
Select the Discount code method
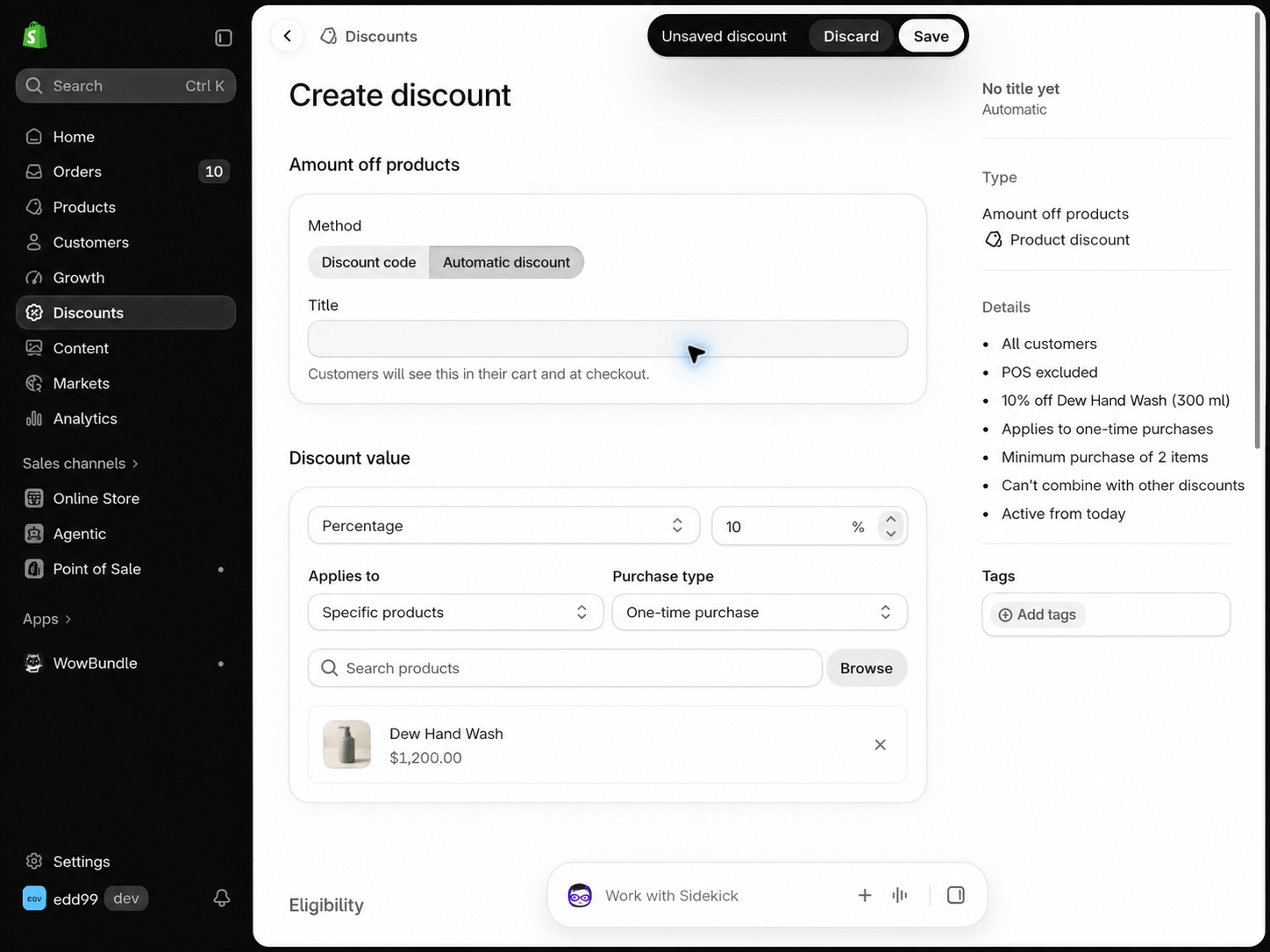coord(368,262)
